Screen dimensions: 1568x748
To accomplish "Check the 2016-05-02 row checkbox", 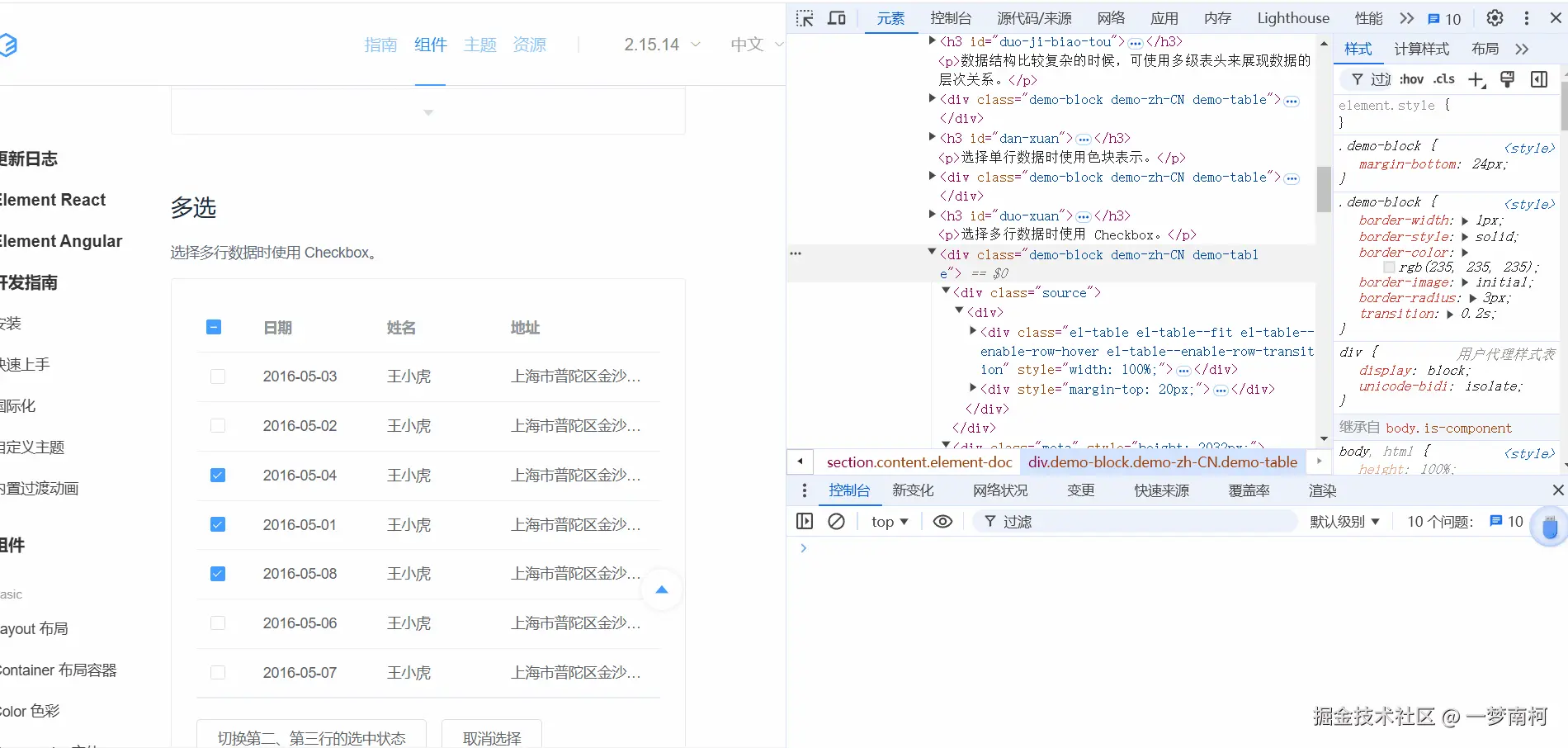I will click(218, 426).
